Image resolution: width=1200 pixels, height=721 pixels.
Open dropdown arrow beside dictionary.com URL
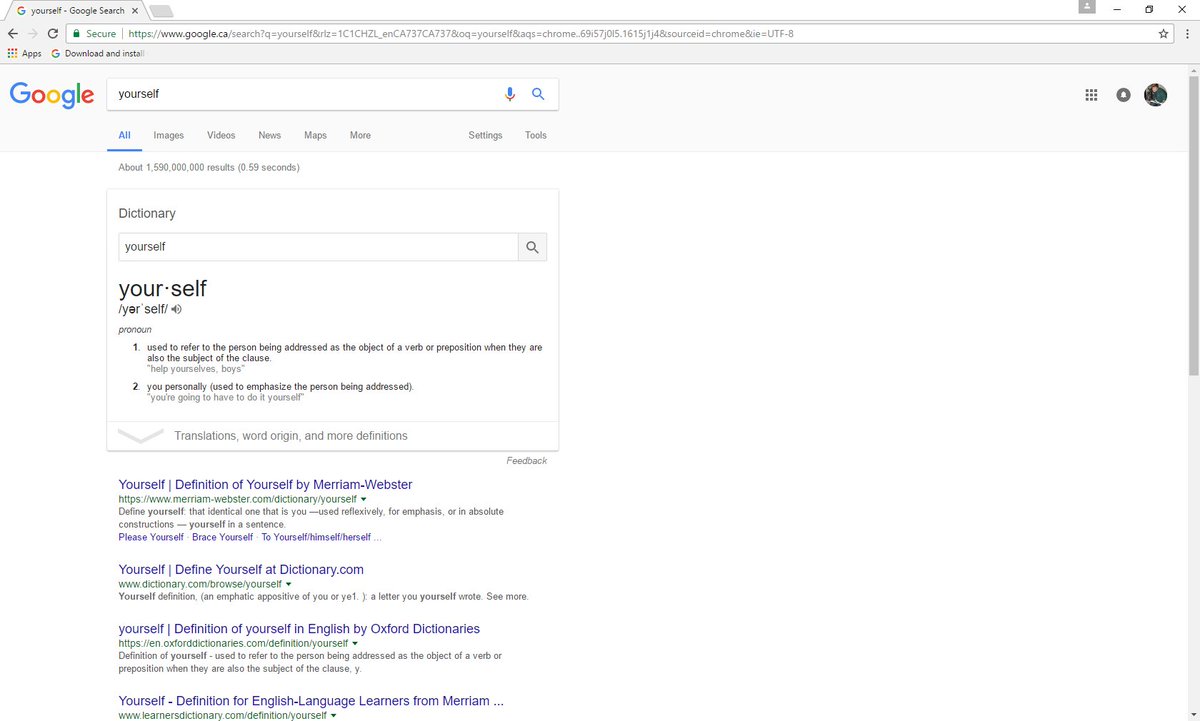tap(288, 584)
